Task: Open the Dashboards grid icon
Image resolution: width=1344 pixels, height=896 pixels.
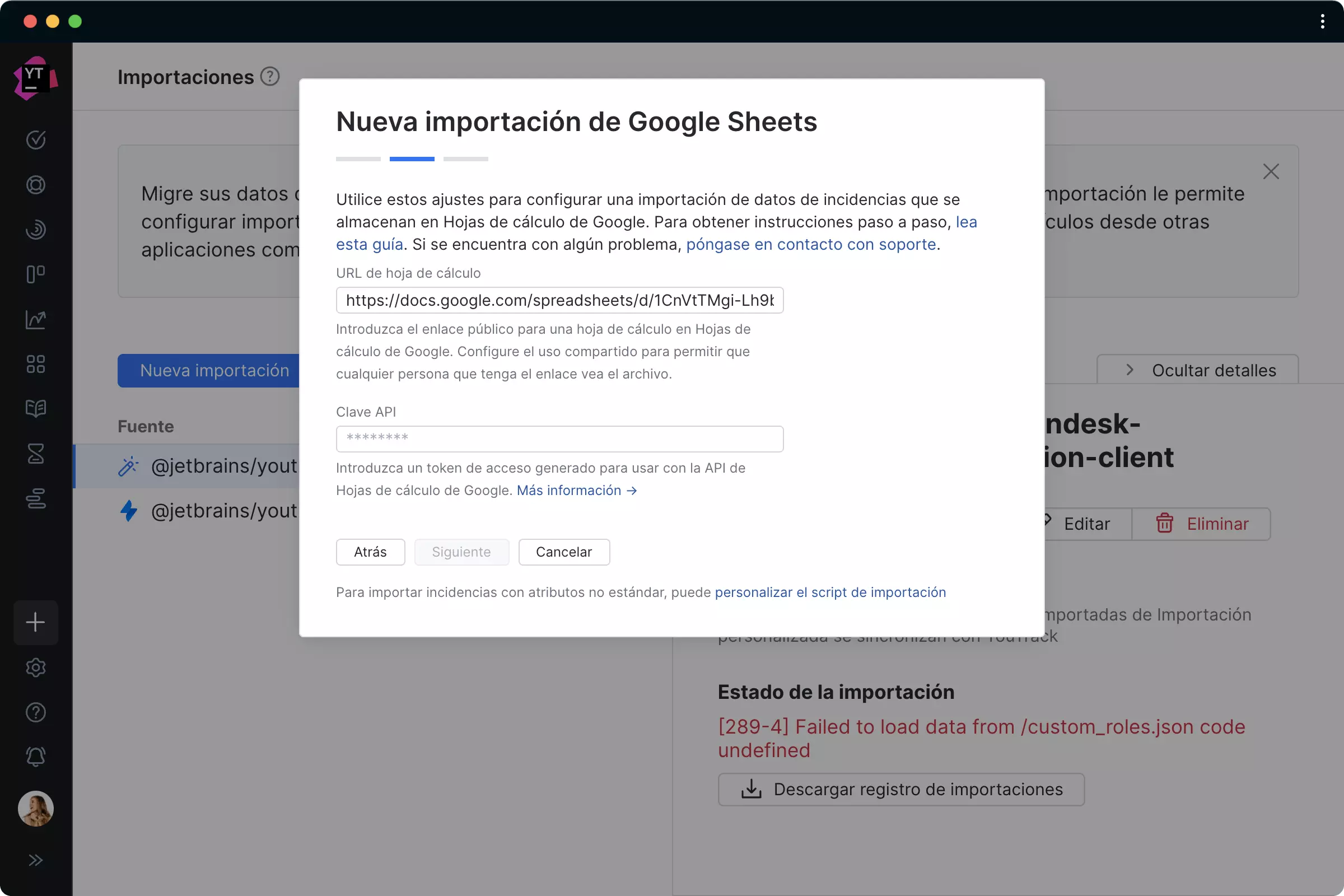Action: coord(36,364)
